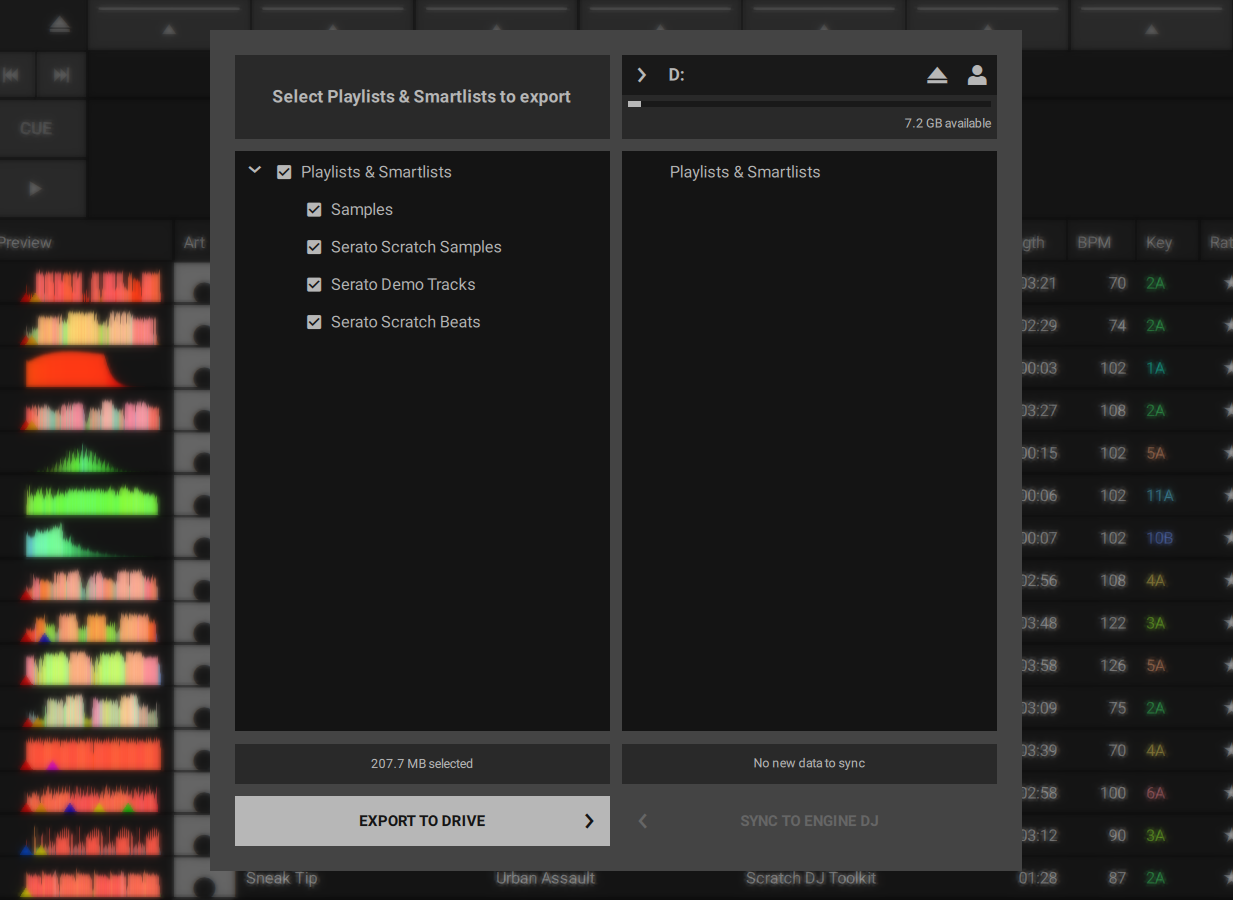Click the BPM value 122

coord(1113,623)
